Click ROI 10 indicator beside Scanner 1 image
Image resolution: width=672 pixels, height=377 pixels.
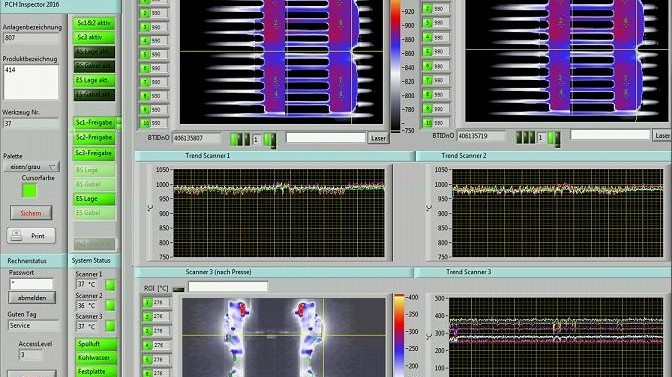click(x=146, y=123)
